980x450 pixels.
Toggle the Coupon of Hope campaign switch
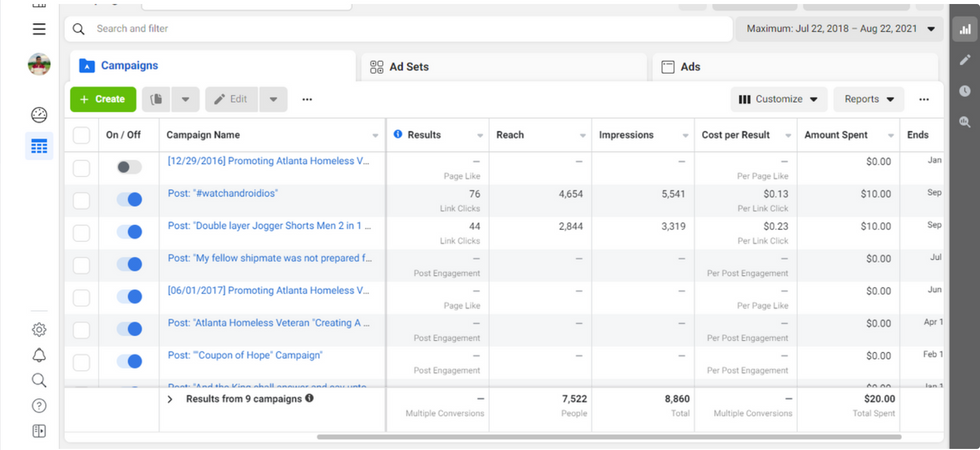[129, 361]
